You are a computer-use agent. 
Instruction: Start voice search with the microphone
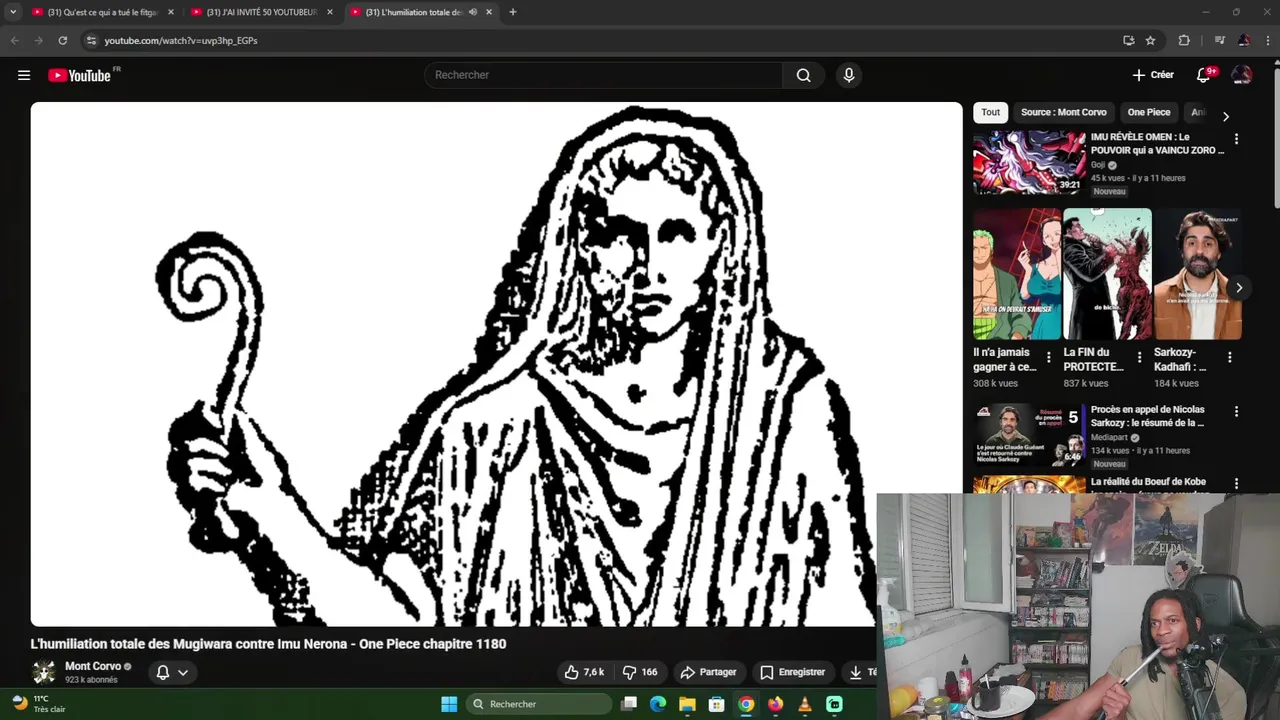coord(848,75)
